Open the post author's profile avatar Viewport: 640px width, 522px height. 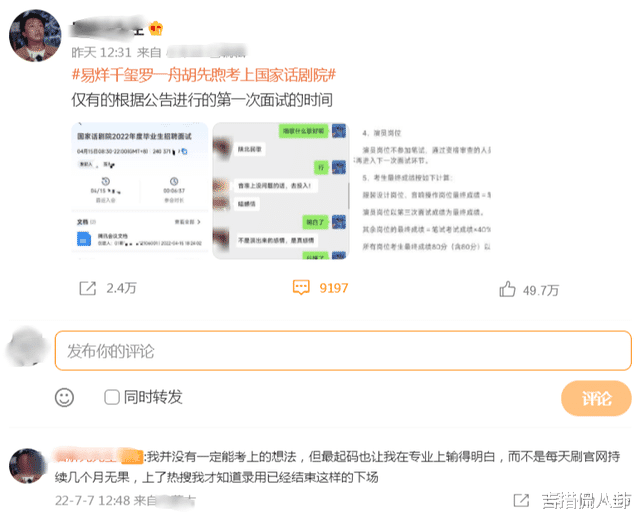(x=35, y=36)
